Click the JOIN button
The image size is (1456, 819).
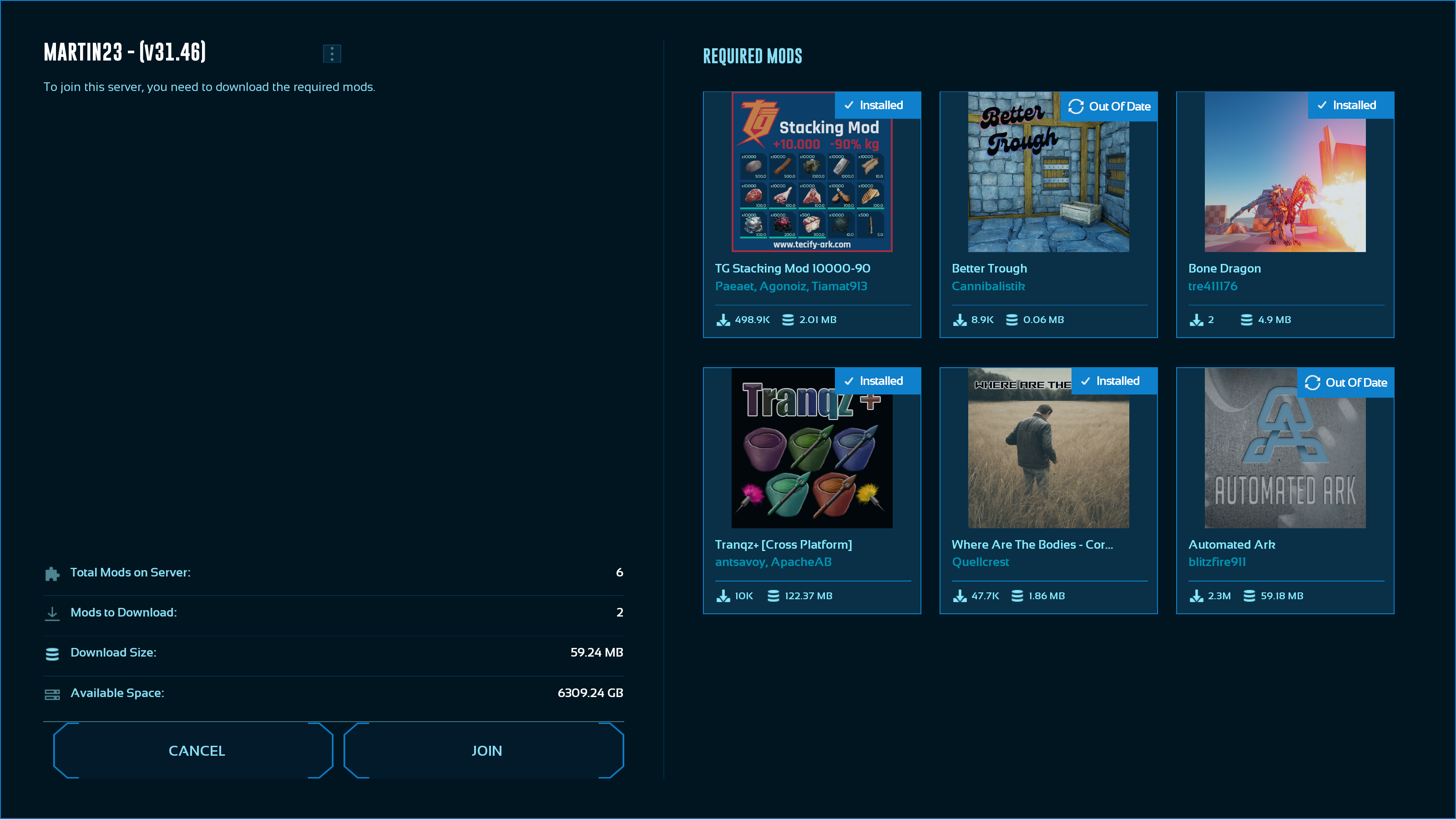click(x=486, y=751)
